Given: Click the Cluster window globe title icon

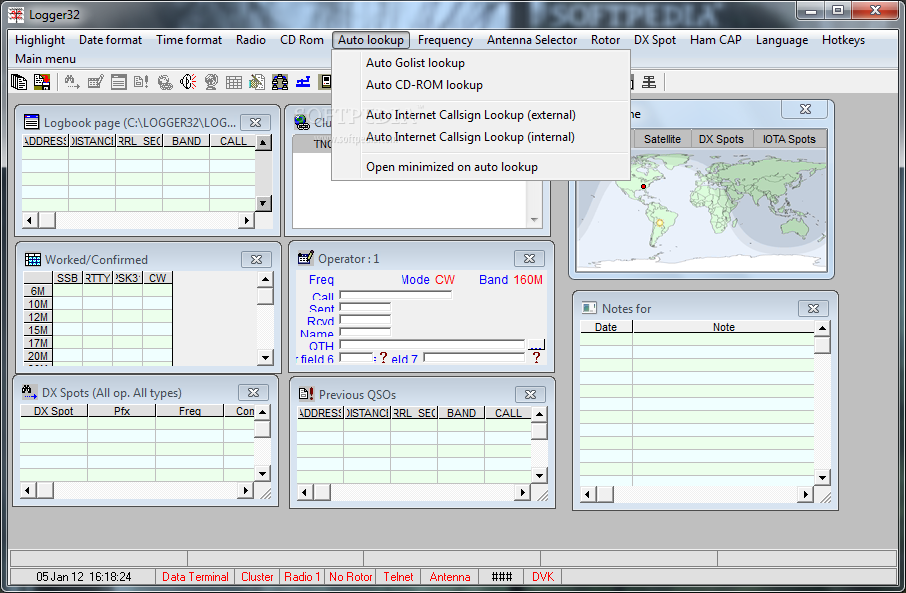Looking at the screenshot, I should coord(302,122).
